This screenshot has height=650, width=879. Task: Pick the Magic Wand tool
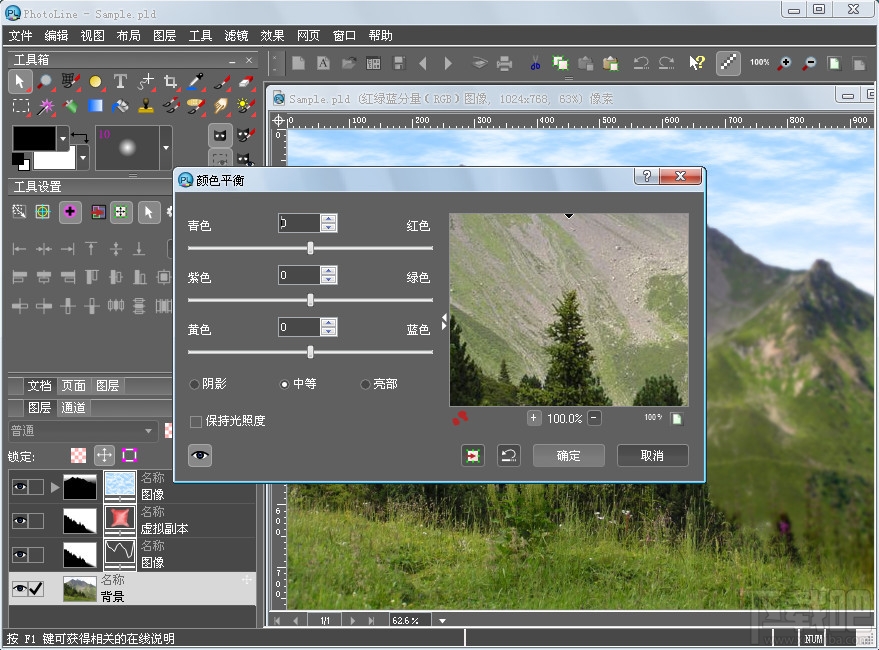click(x=45, y=105)
